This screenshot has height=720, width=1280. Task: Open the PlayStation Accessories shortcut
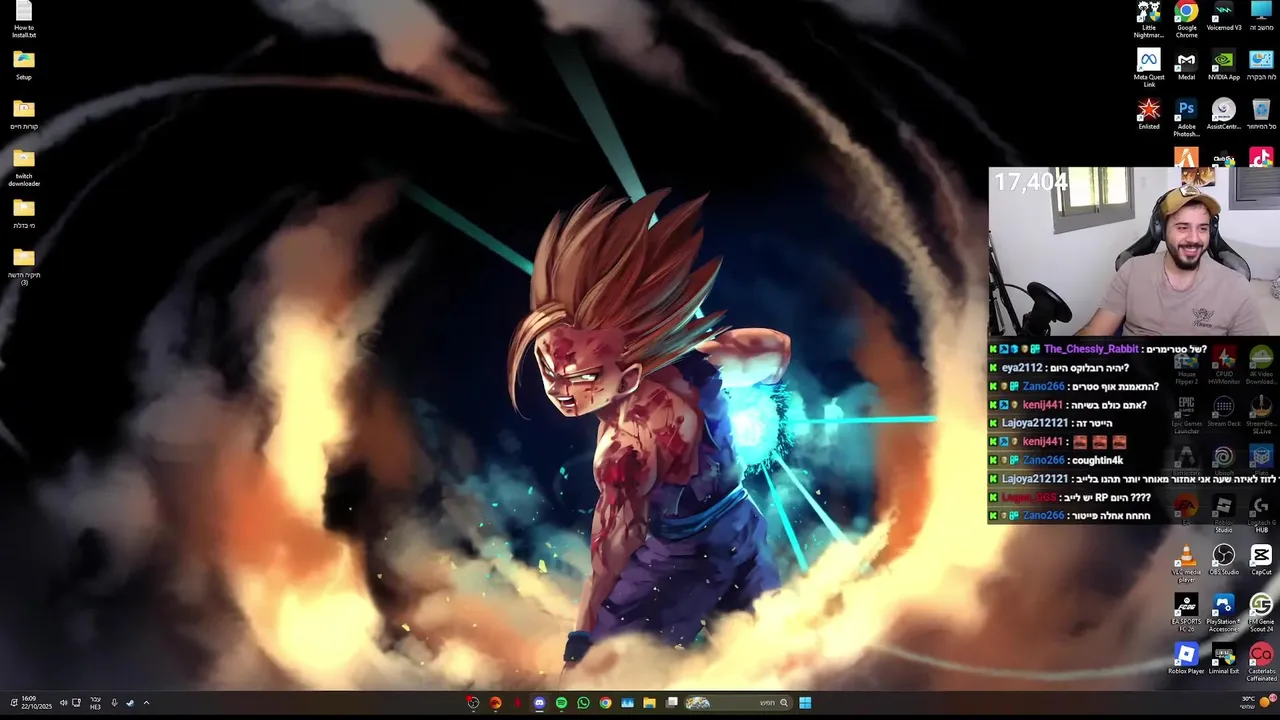[x=1224, y=612]
